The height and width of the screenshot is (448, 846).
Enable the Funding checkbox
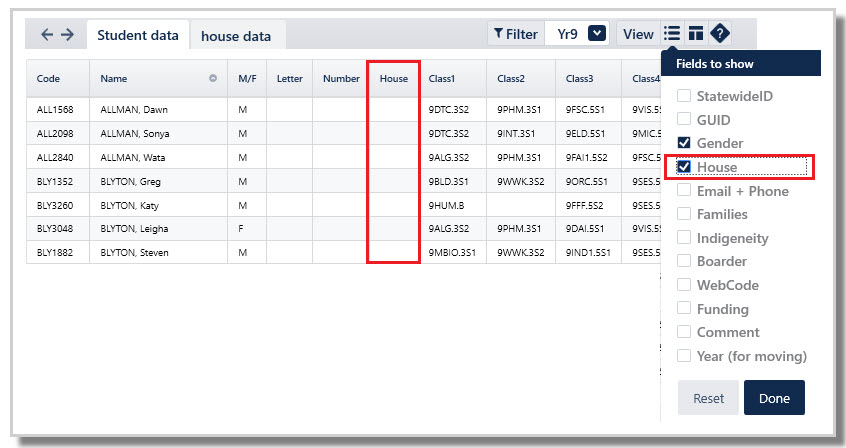point(684,308)
